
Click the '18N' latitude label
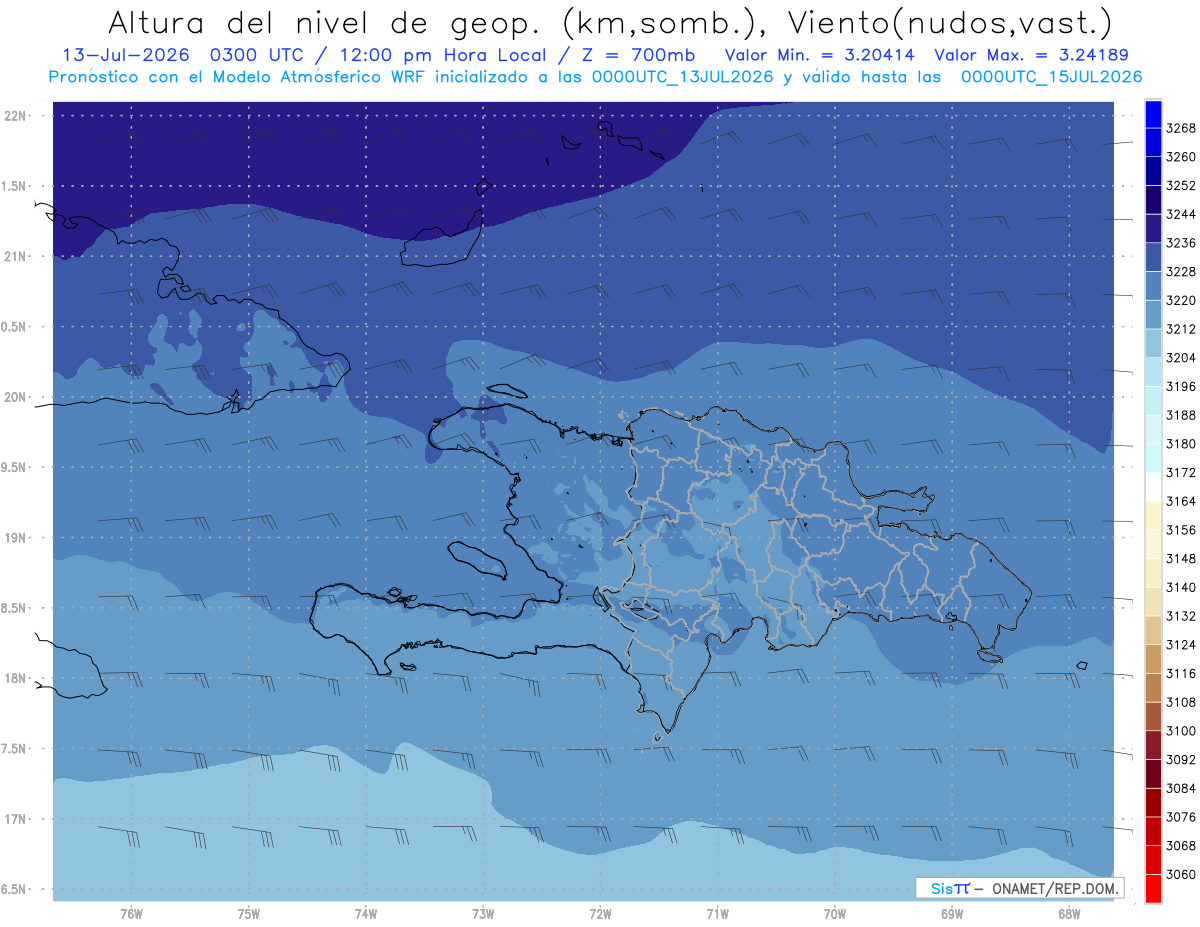pyautogui.click(x=17, y=678)
